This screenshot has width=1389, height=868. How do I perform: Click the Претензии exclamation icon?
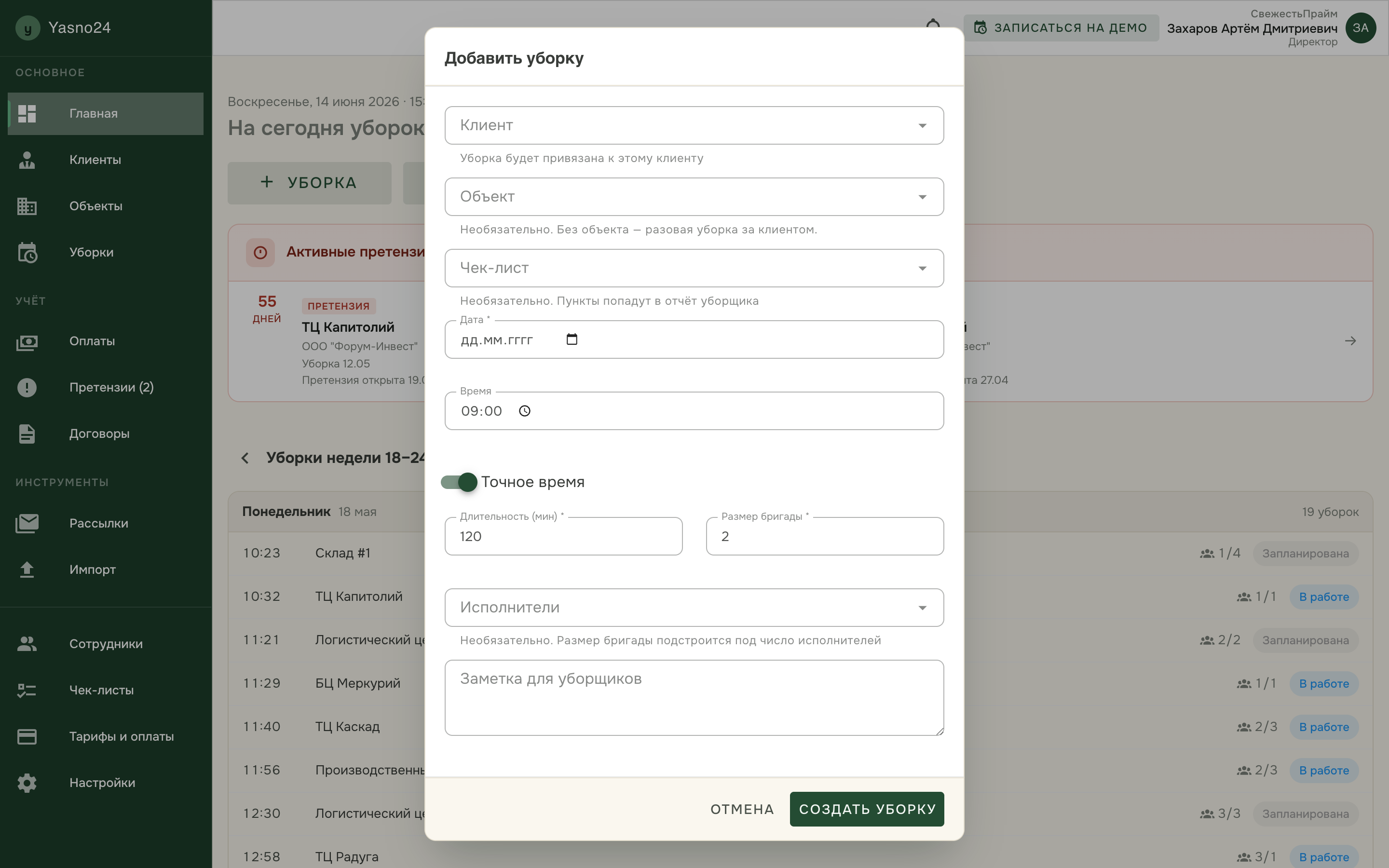pos(27,388)
